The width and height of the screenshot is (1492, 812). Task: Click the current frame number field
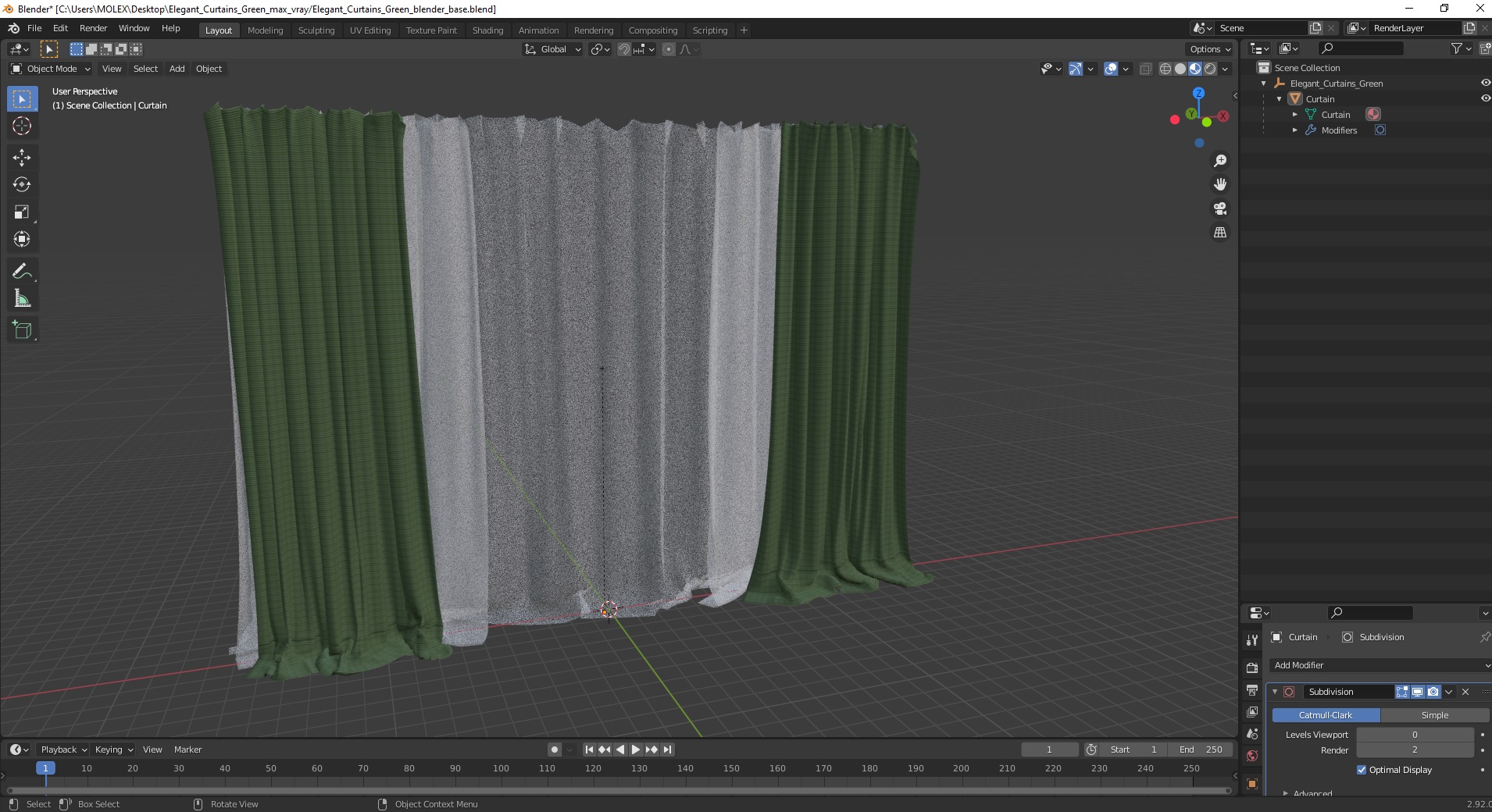pos(1049,750)
